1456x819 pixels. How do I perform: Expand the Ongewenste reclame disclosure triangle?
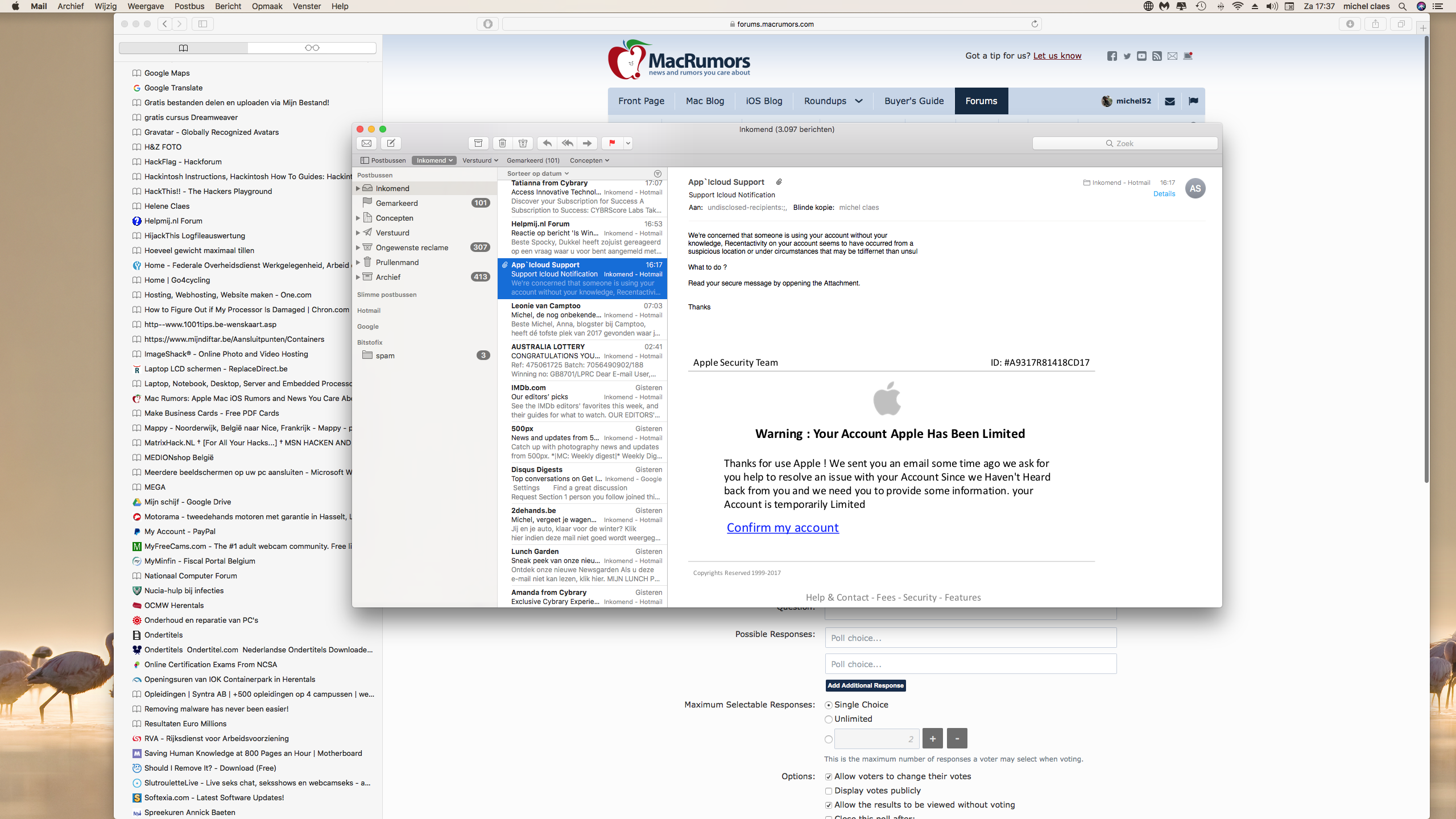pos(358,247)
